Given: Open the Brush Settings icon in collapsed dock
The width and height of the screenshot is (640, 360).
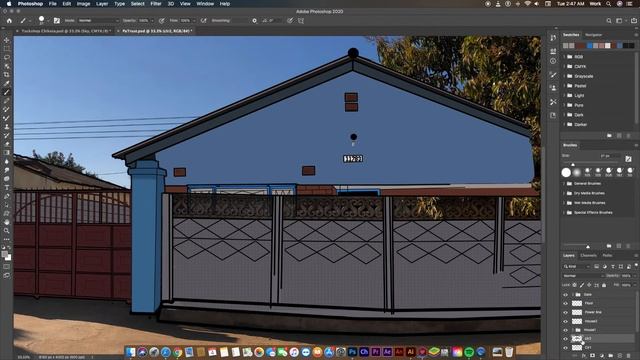Looking at the screenshot, I should 553,75.
